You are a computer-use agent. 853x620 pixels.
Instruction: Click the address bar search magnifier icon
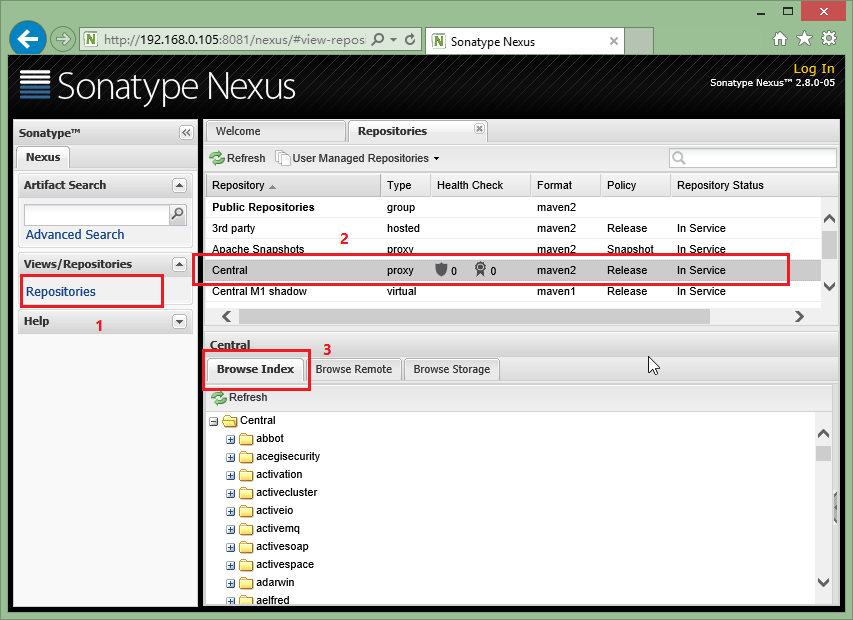(377, 39)
